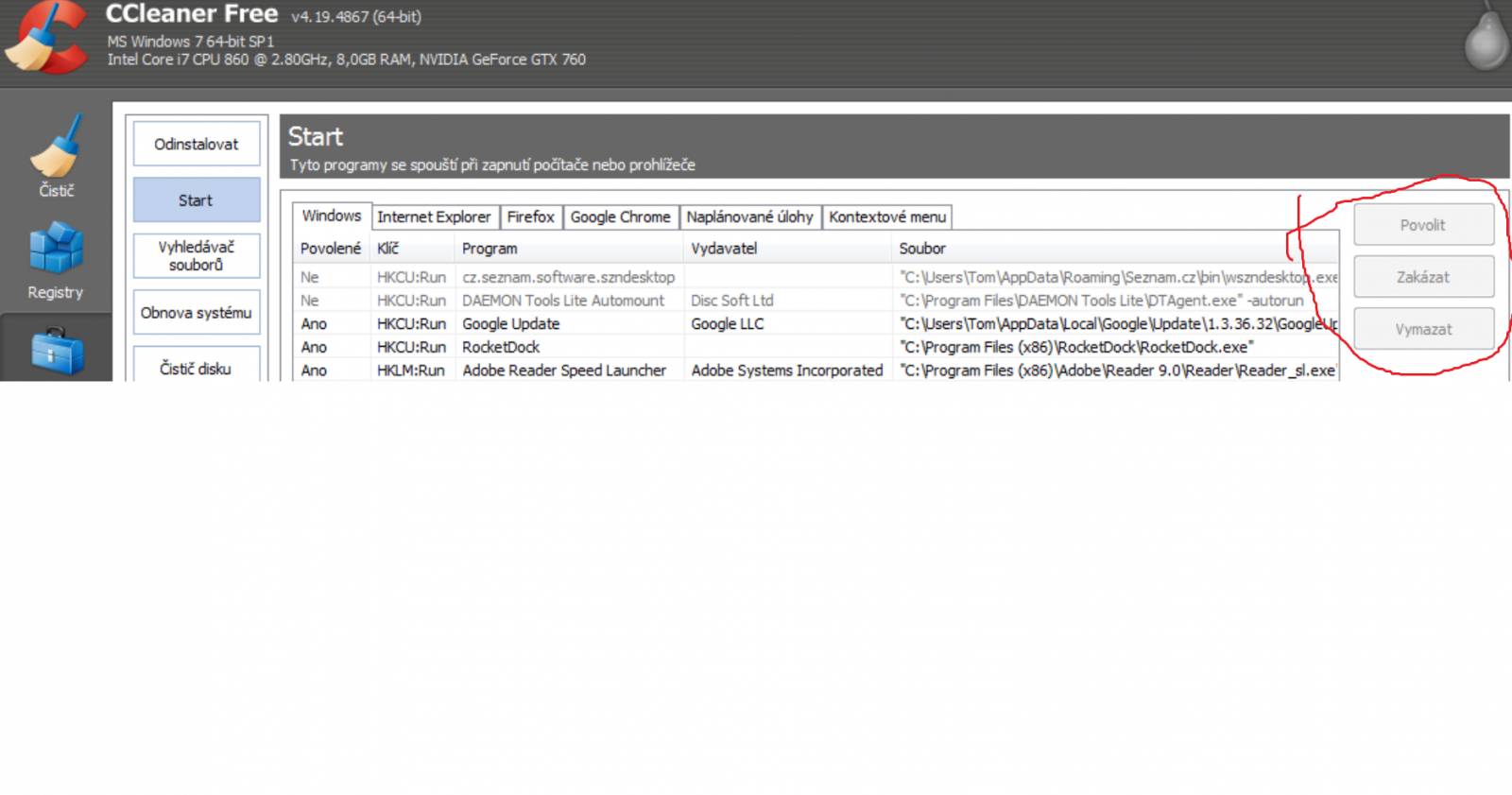Open Vyhledávač souborů tool
1512x795 pixels.
click(x=197, y=256)
